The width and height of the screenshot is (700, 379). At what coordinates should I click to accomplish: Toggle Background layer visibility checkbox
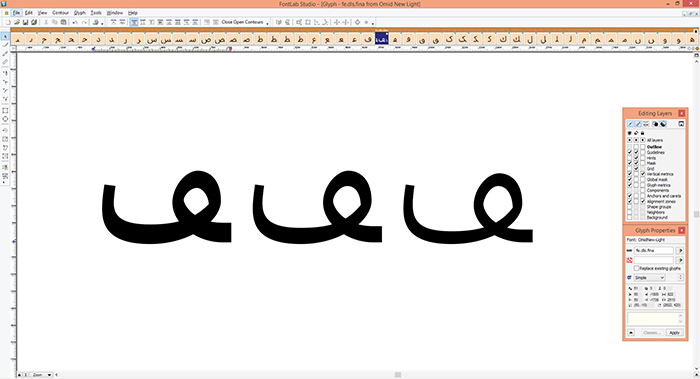point(629,217)
